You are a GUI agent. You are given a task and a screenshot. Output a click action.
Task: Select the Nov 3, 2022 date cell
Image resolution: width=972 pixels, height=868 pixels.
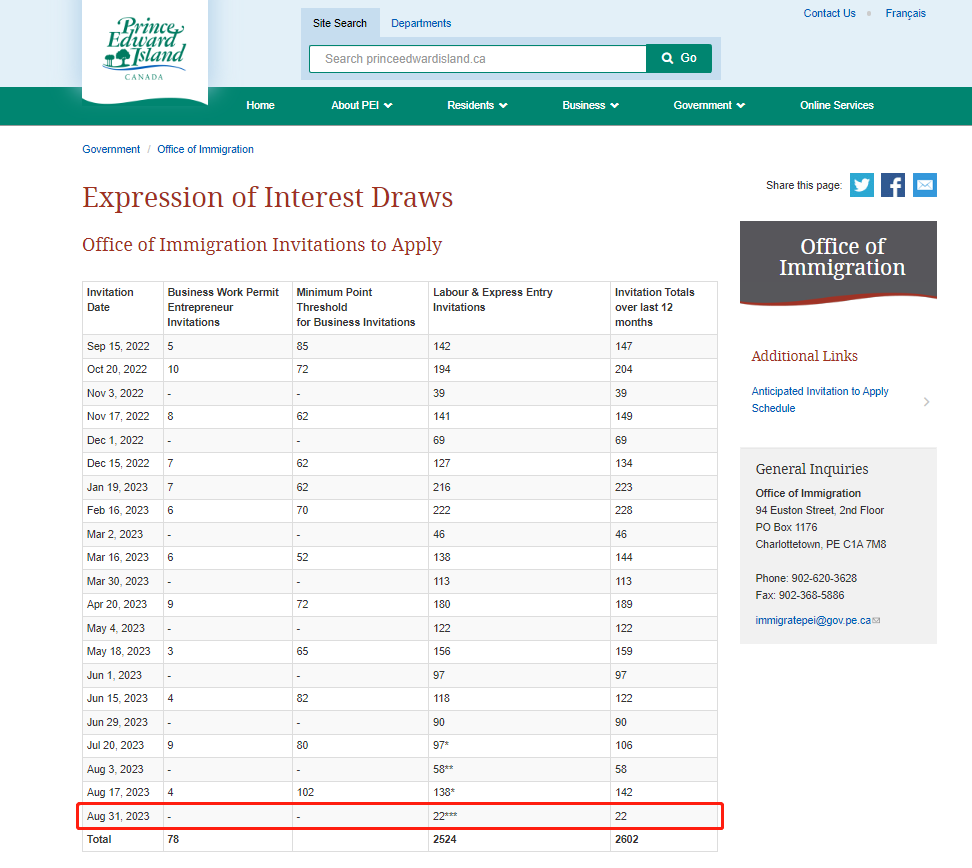[123, 394]
